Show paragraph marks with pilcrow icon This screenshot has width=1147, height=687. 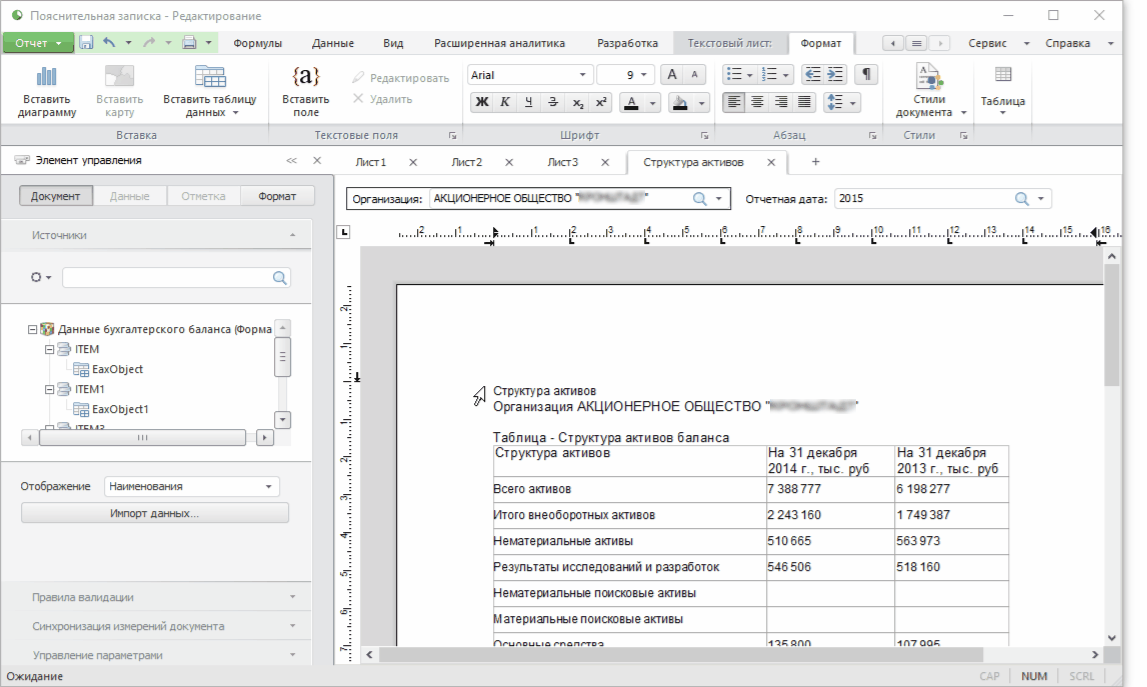click(866, 75)
